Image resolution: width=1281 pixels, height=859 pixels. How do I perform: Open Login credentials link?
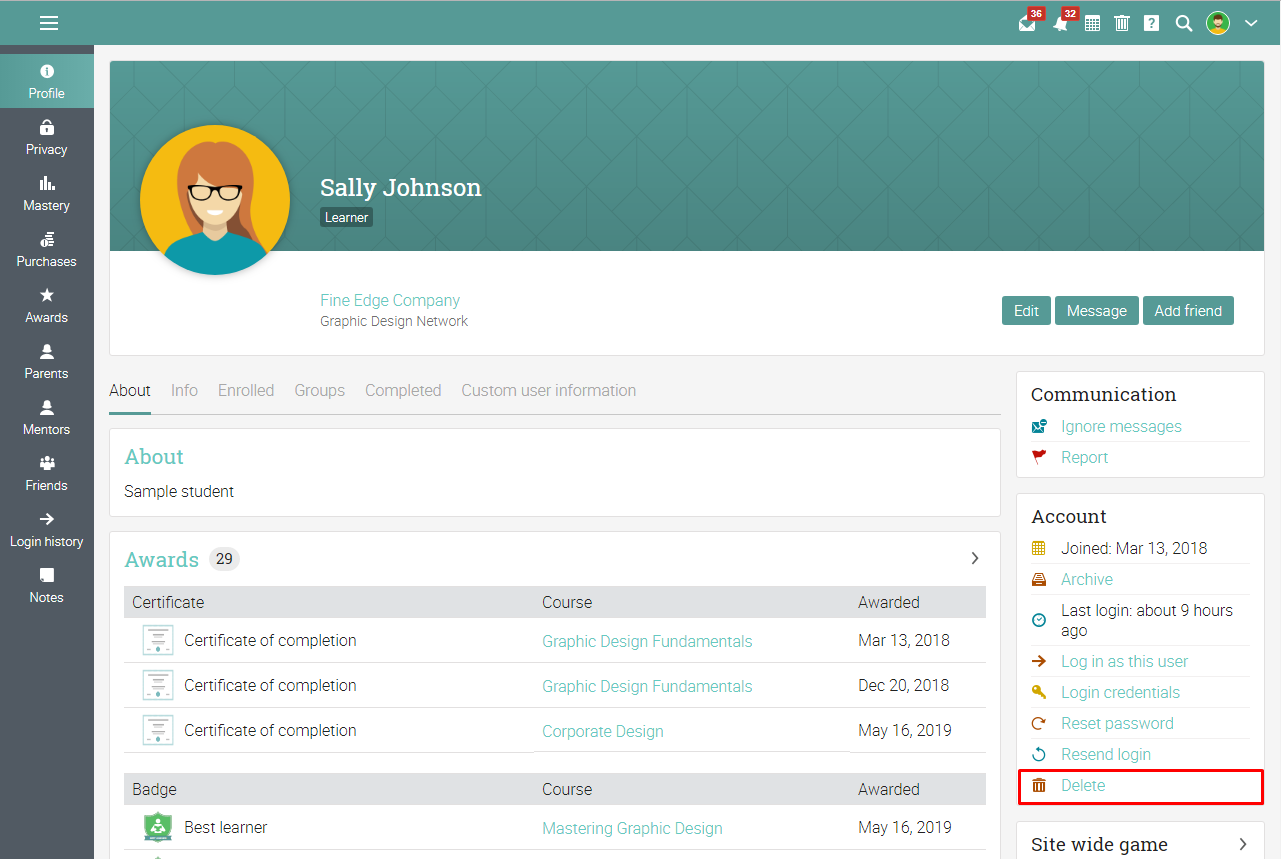point(1120,693)
